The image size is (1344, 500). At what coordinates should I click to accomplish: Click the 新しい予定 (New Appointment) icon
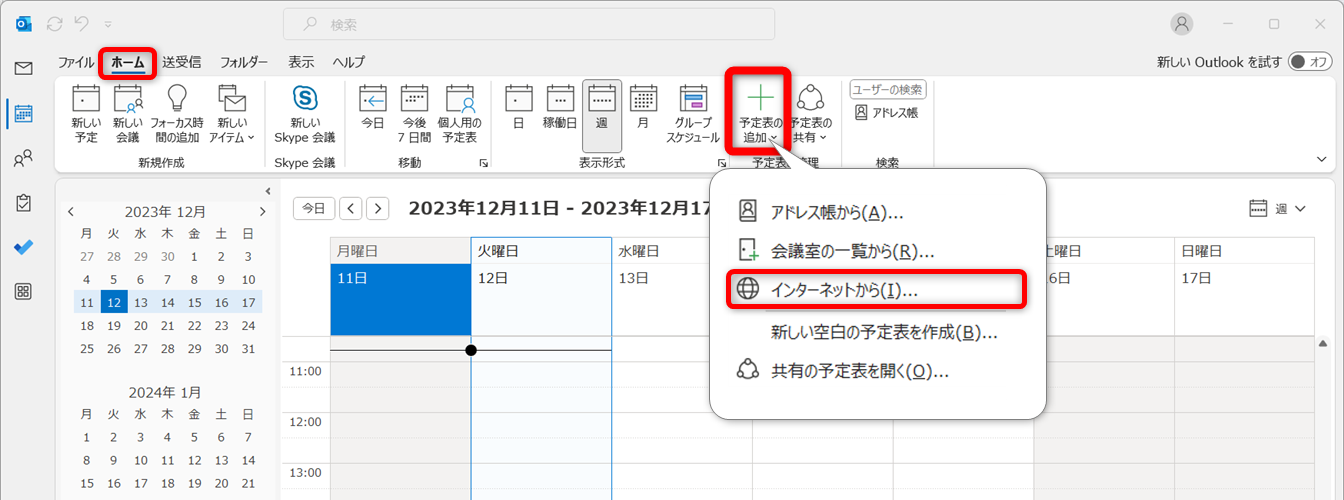point(86,99)
